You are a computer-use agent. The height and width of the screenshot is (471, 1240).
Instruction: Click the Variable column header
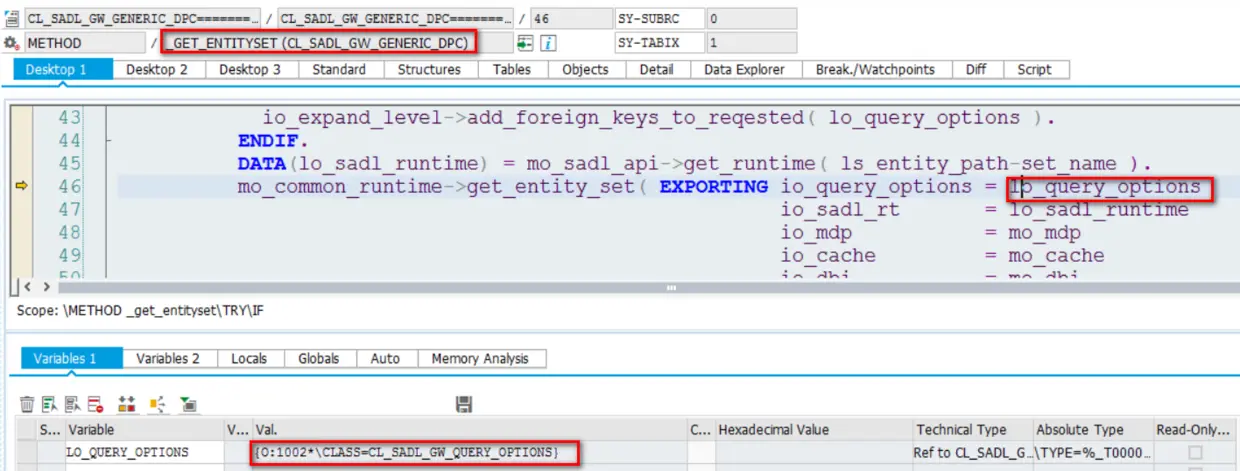point(144,430)
